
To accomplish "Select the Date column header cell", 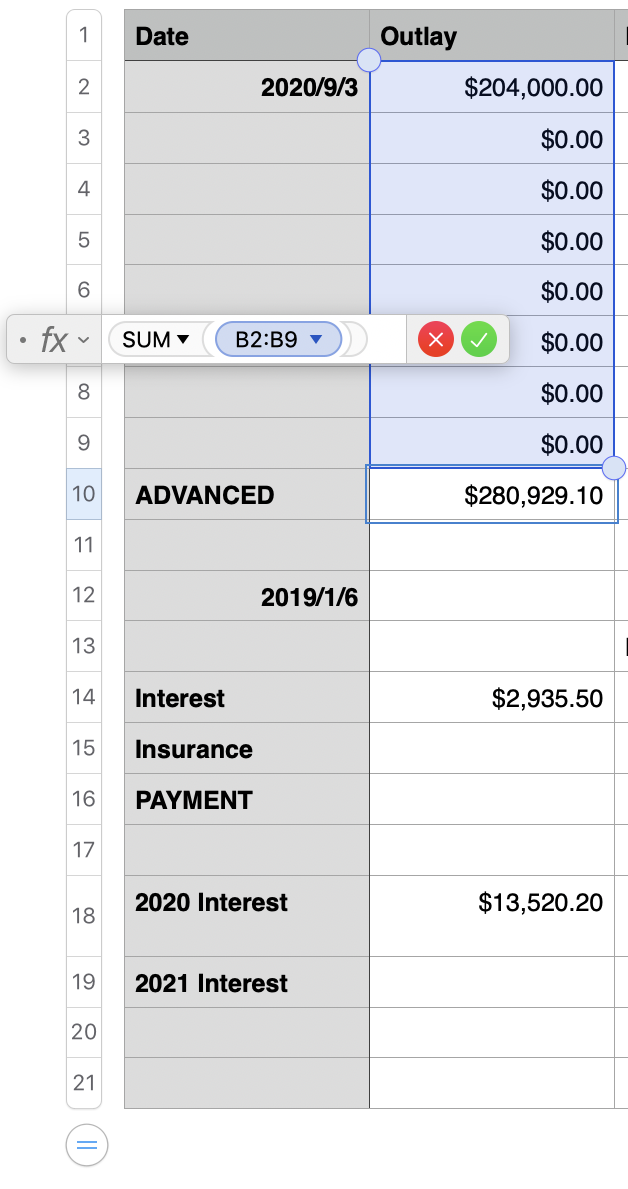I will pos(246,36).
